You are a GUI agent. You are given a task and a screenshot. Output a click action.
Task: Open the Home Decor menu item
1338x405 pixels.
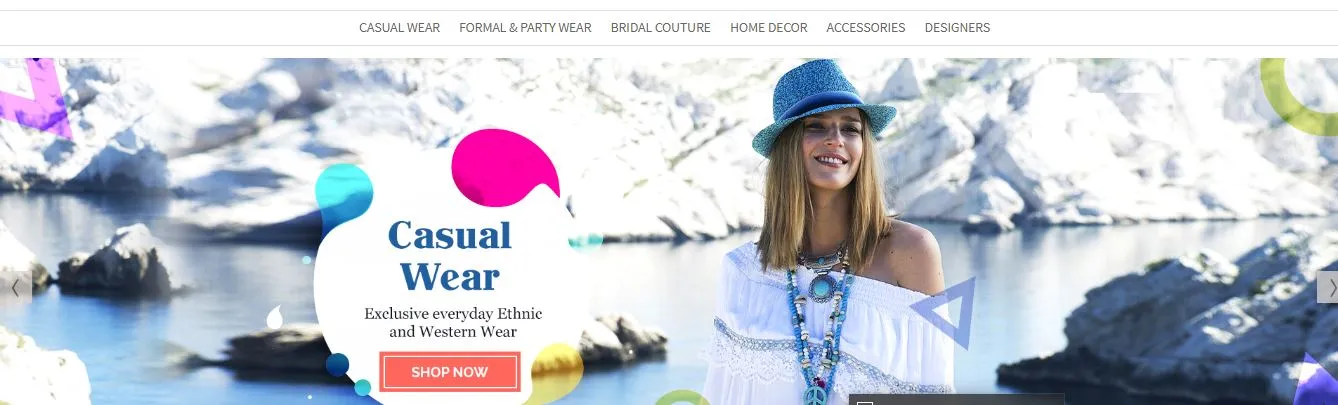click(x=768, y=28)
